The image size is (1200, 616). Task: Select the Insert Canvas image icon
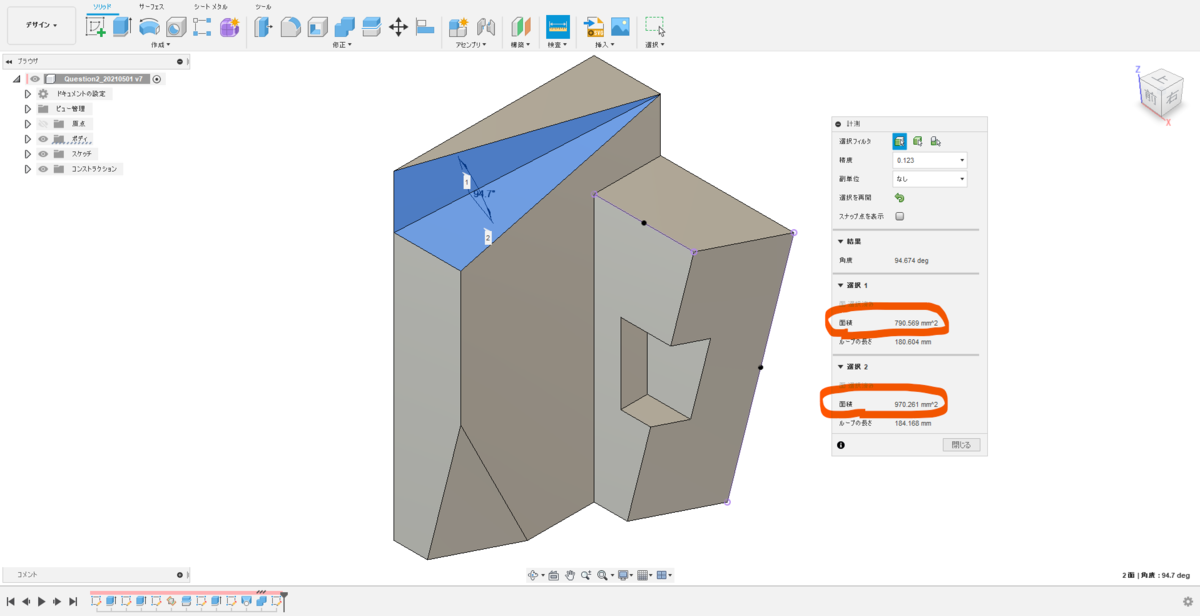pyautogui.click(x=621, y=27)
